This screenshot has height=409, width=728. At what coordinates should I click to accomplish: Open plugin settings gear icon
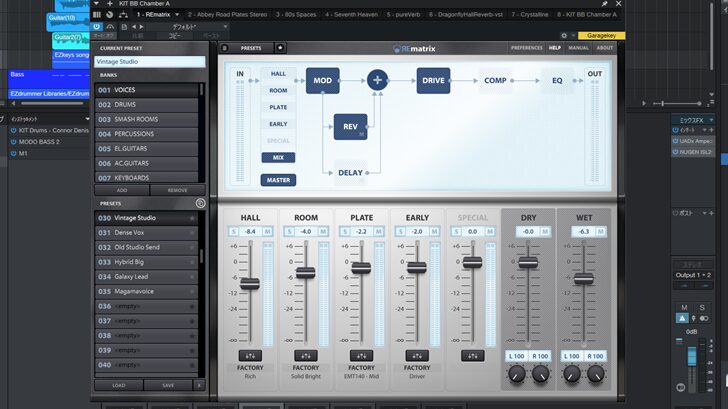564,35
